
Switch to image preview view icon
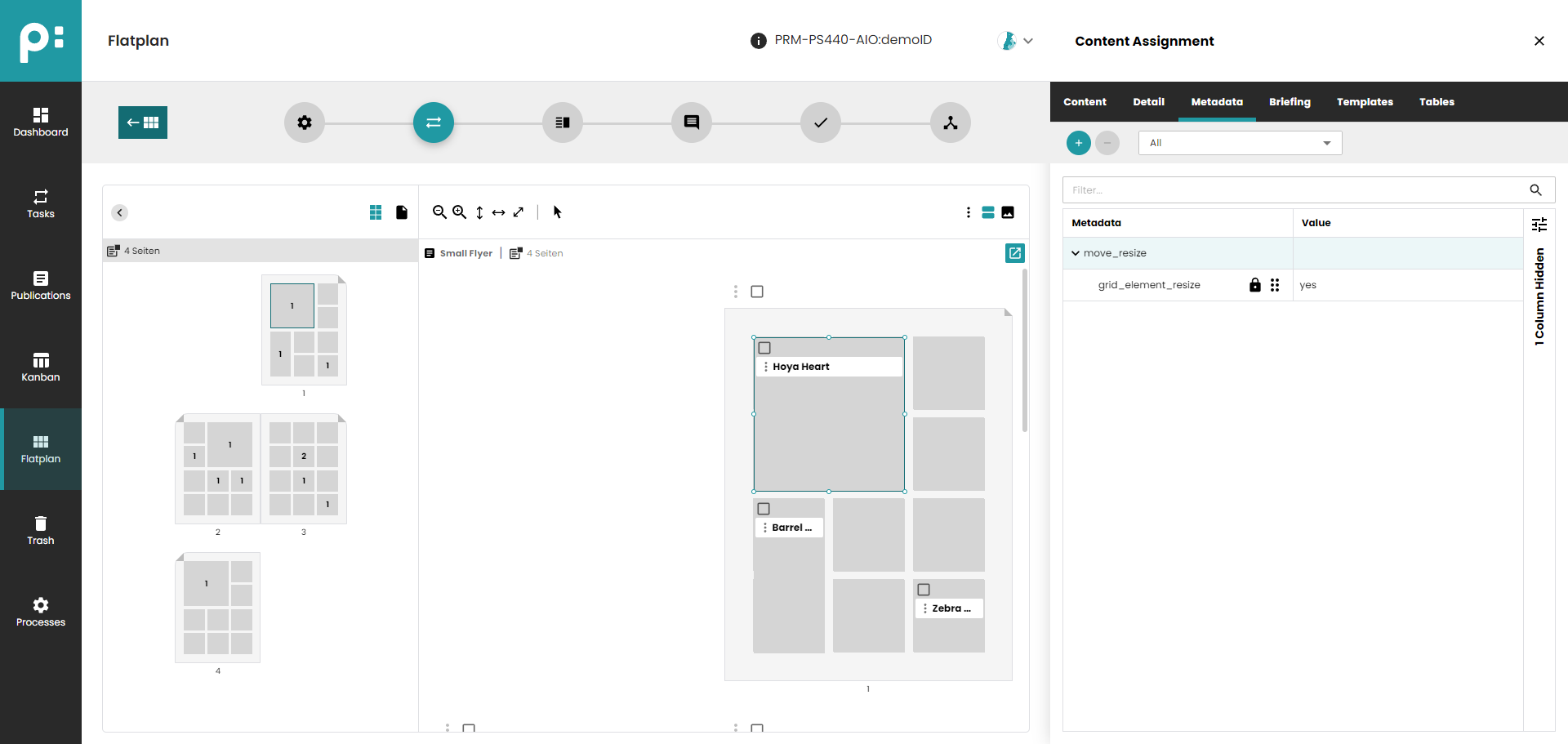[x=1008, y=212]
